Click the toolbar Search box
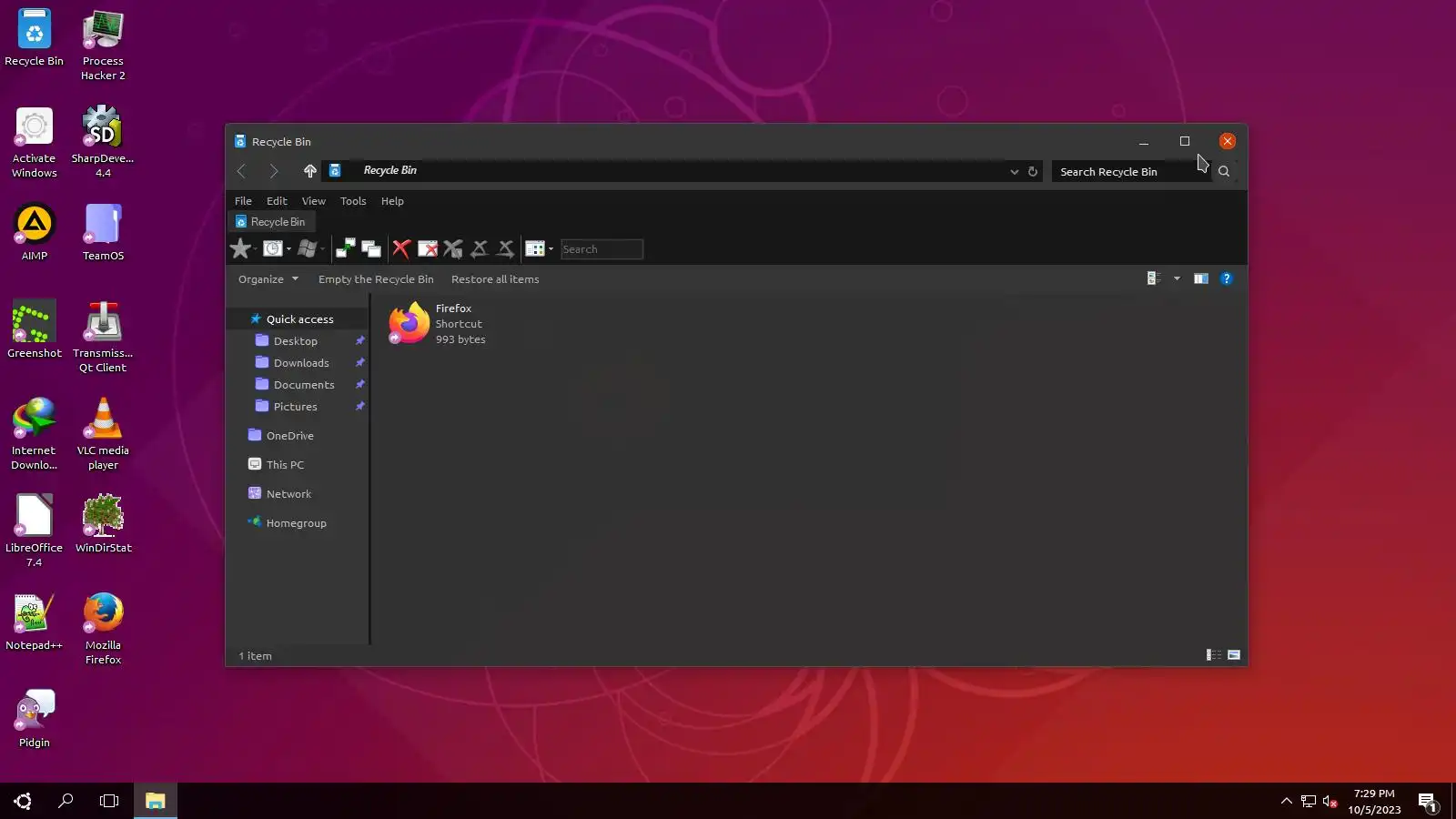Image resolution: width=1456 pixels, height=819 pixels. point(602,249)
